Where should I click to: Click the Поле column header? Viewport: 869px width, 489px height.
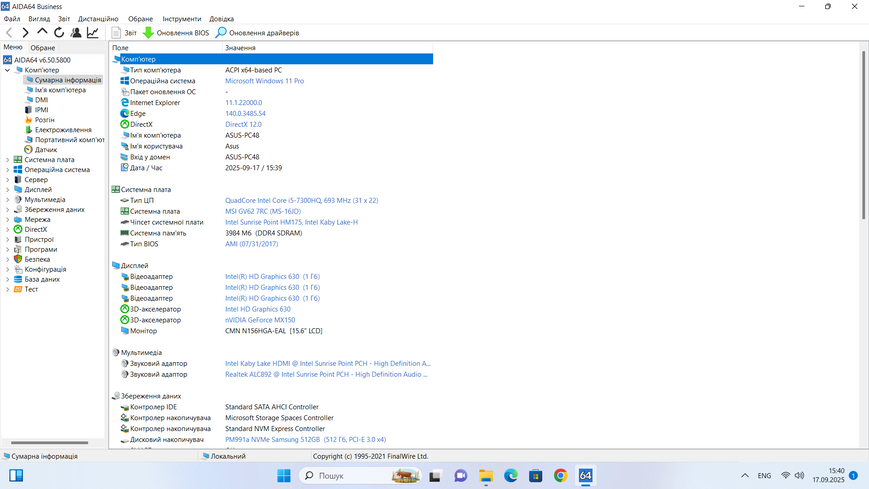(x=166, y=48)
